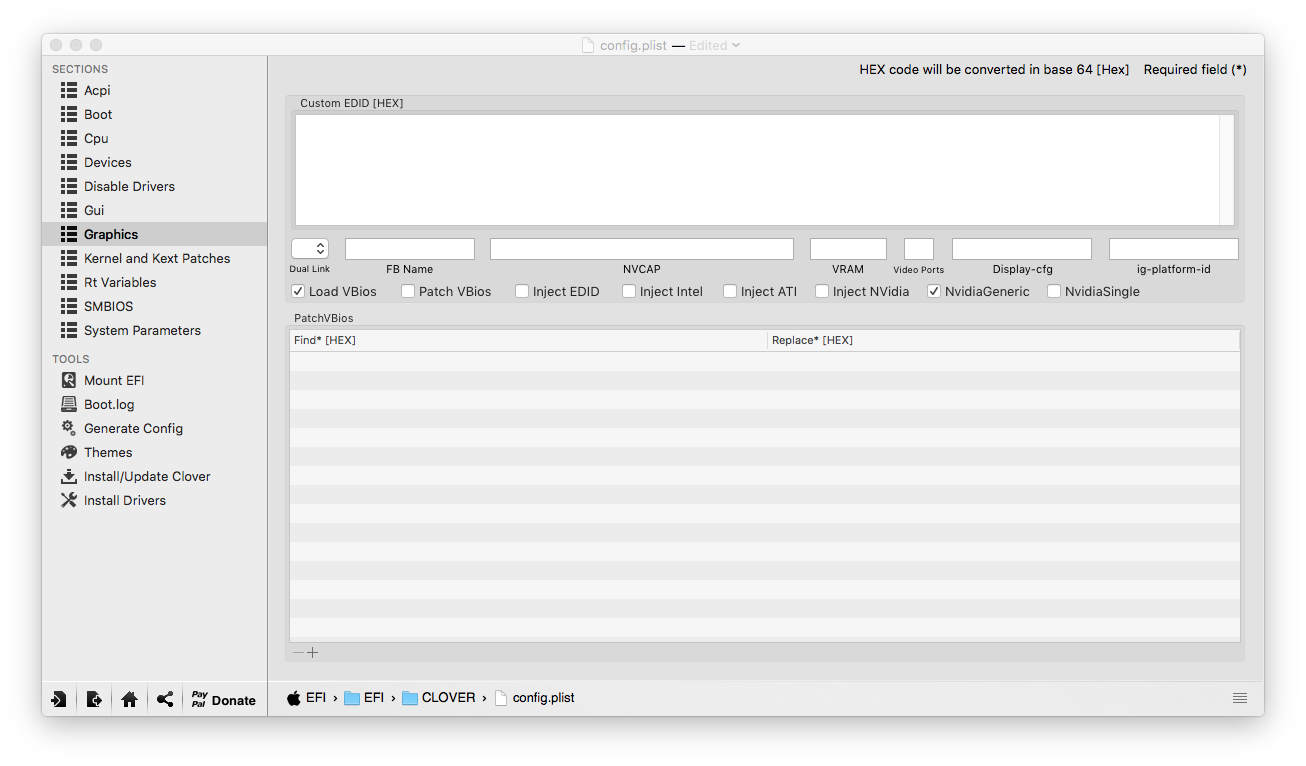Click the home icon in bottom toolbar
Image resolution: width=1306 pixels, height=766 pixels.
(x=129, y=699)
